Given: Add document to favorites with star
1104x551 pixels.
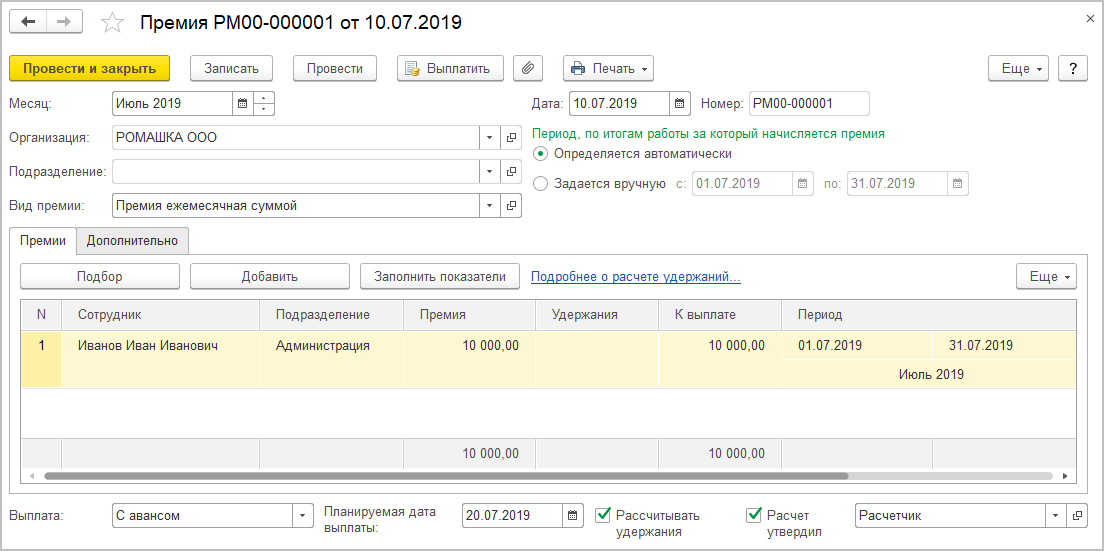Looking at the screenshot, I should click(114, 22).
